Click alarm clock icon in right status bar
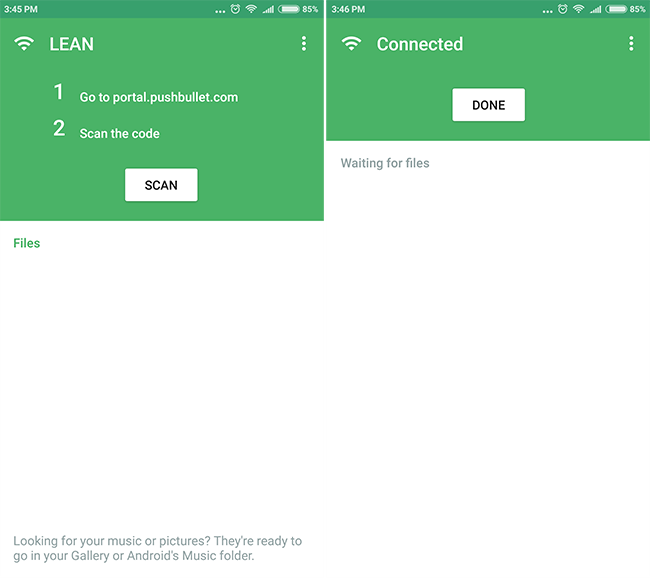Screen dimensions: 650x578 563,9
